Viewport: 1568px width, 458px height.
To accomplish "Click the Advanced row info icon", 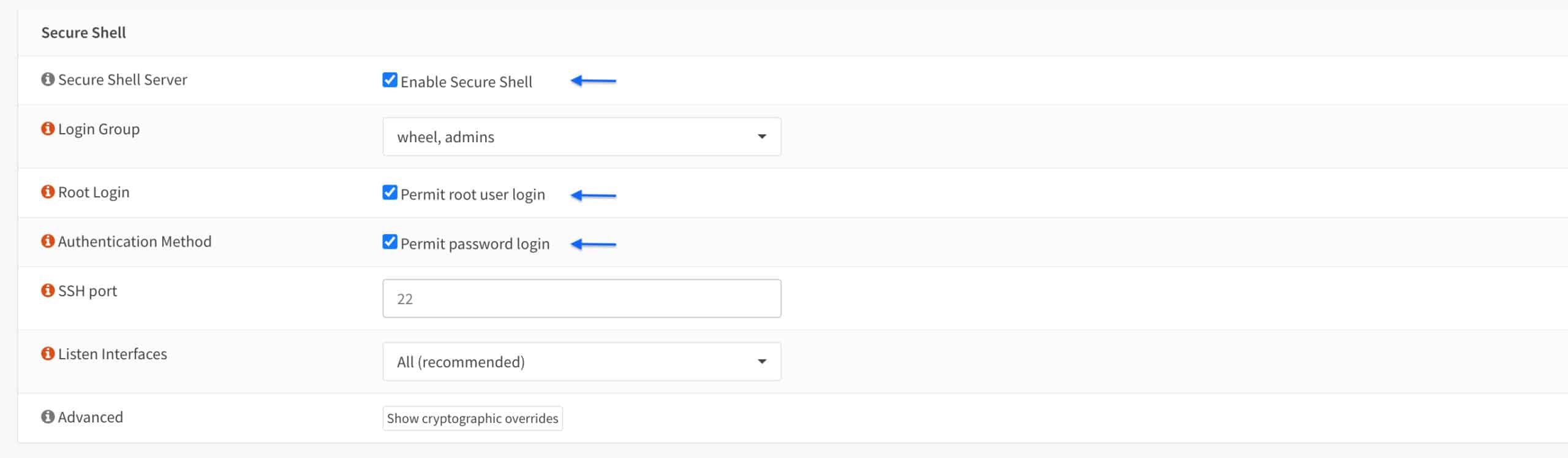I will click(x=48, y=417).
